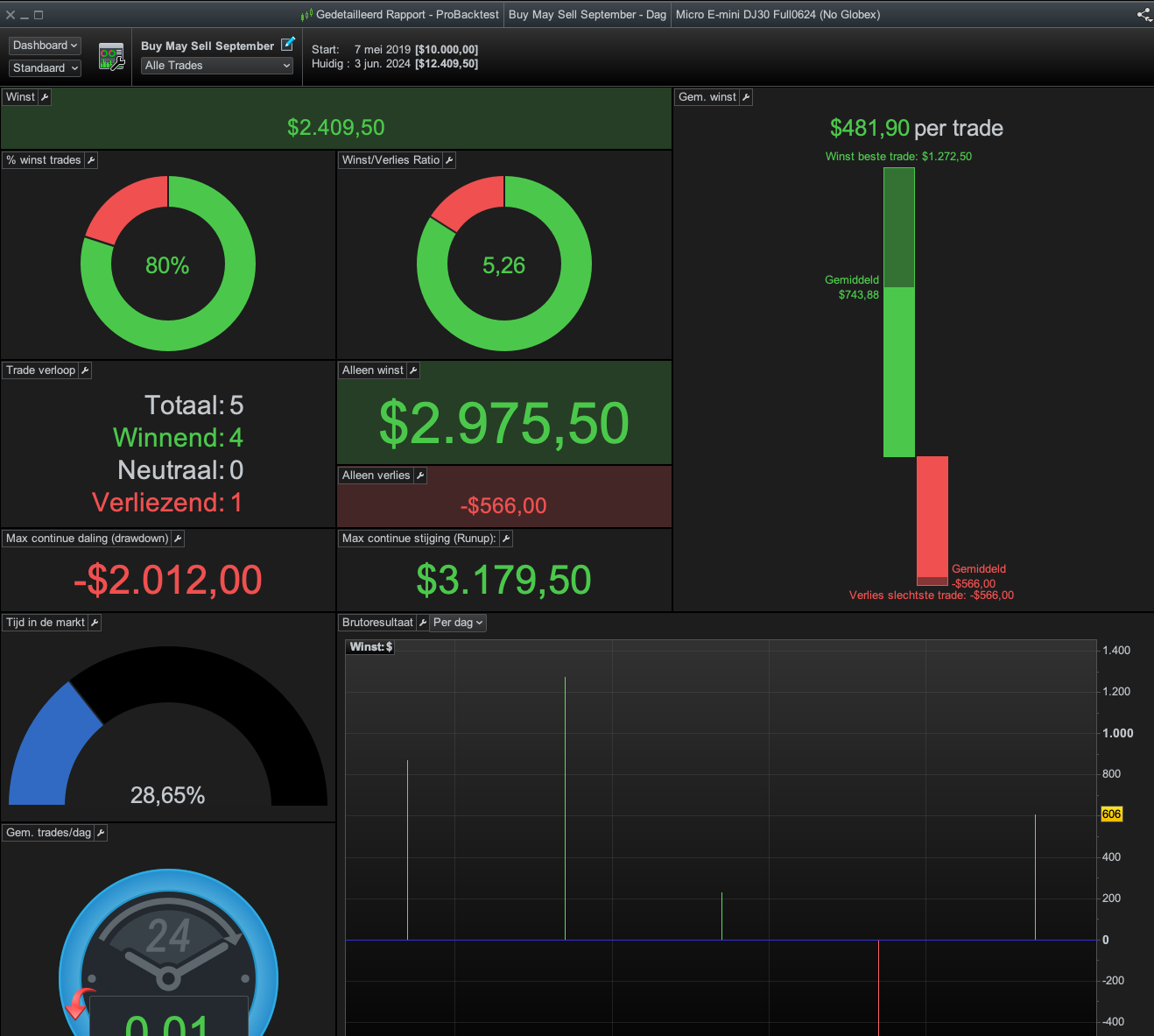Configure Max continue daling (drawdown) via wrench
This screenshot has width=1154, height=1036.
tap(178, 539)
